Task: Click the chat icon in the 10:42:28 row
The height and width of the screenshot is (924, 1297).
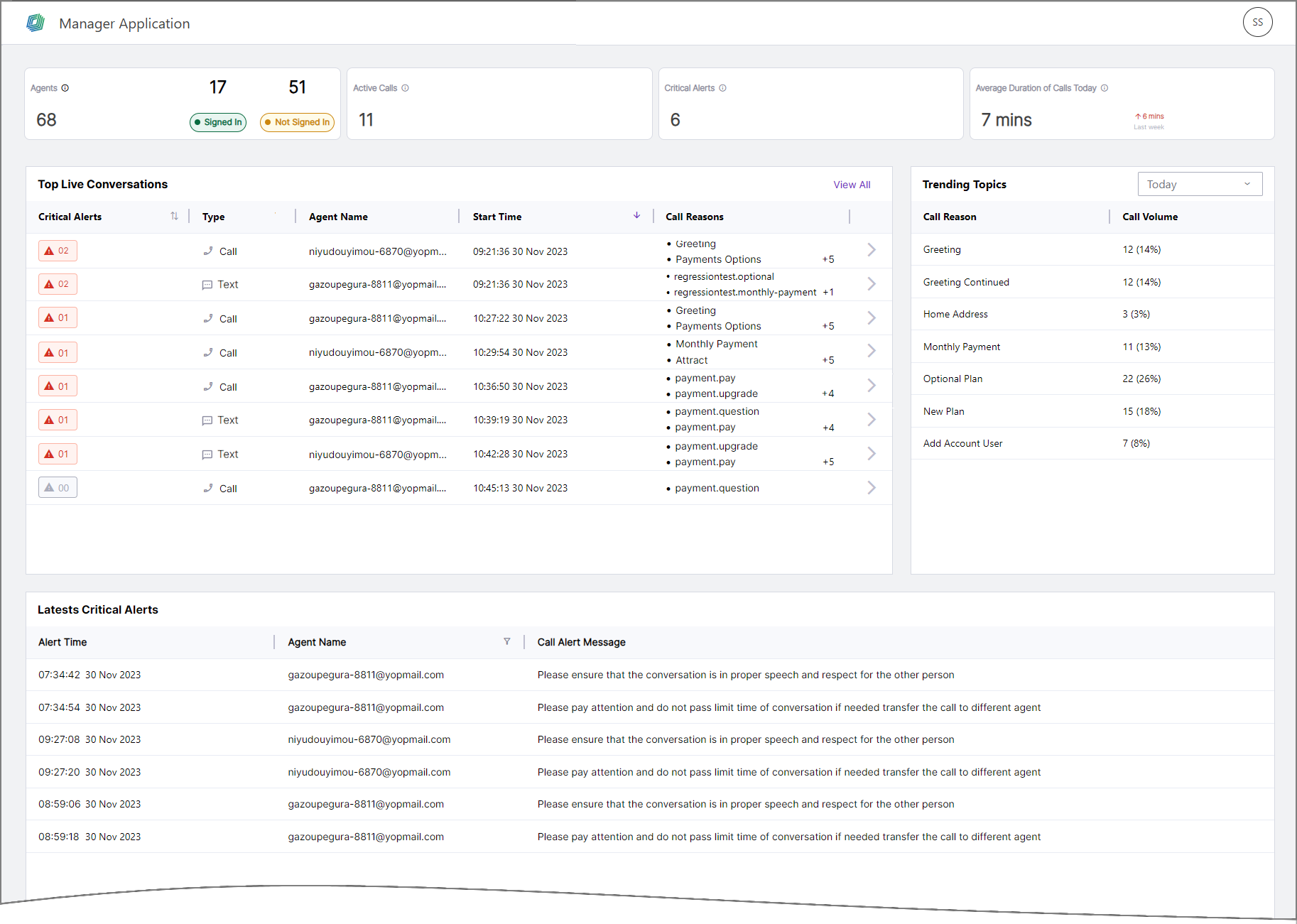Action: tap(207, 455)
